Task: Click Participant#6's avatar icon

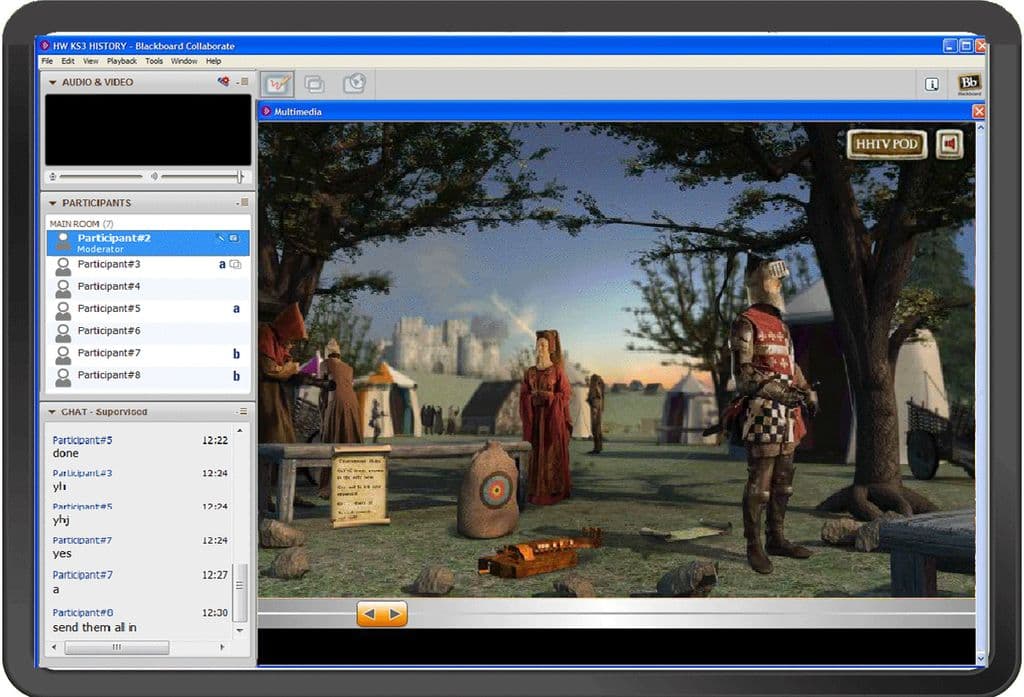Action: [x=63, y=332]
